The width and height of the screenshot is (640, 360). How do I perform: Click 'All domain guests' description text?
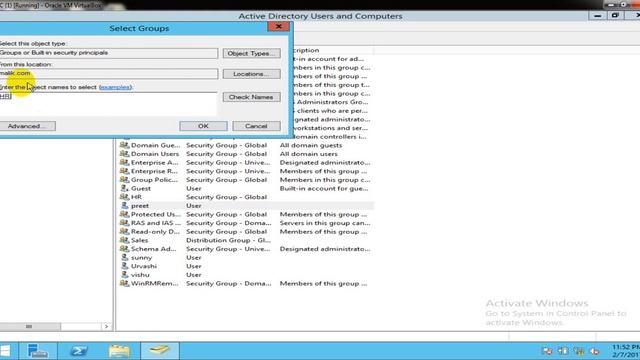pos(311,145)
